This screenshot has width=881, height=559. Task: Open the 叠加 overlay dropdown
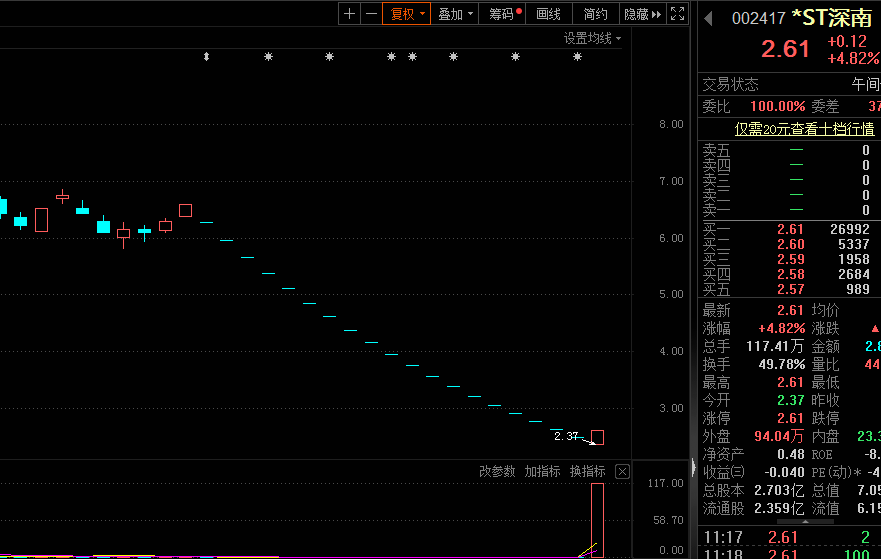pyautogui.click(x=455, y=13)
